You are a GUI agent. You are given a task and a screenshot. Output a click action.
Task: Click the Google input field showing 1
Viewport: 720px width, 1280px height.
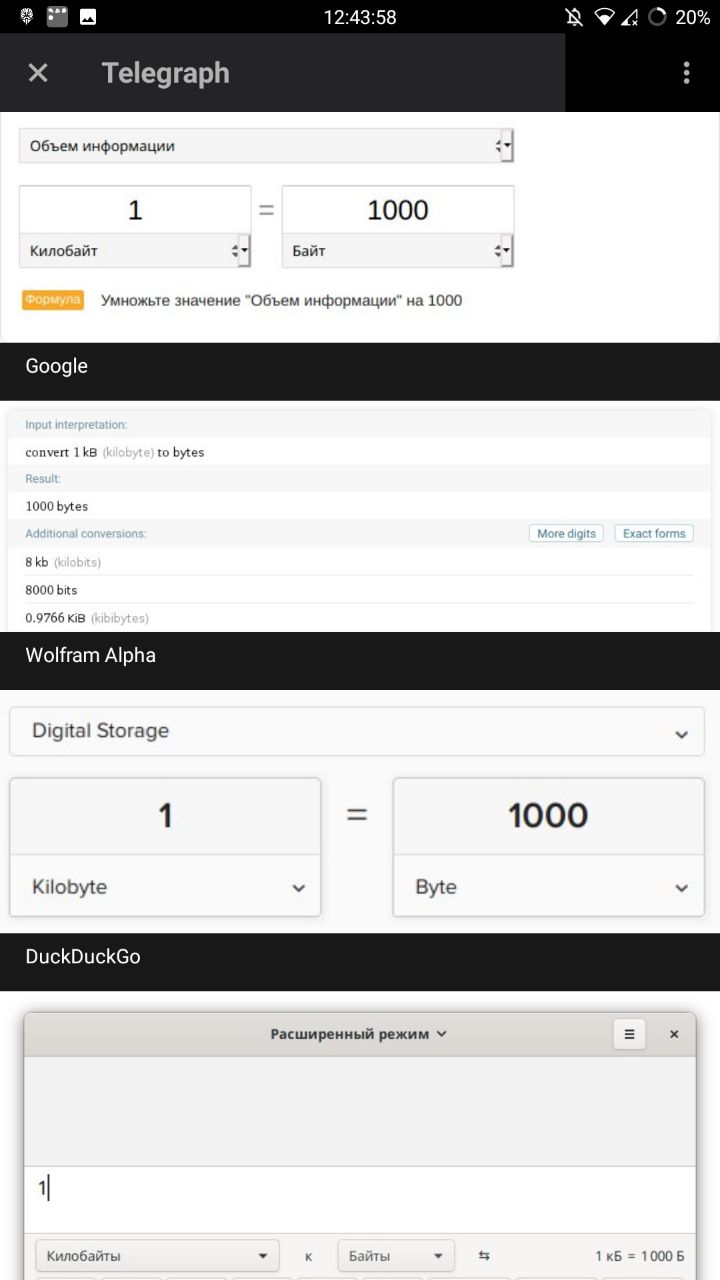pyautogui.click(x=135, y=210)
